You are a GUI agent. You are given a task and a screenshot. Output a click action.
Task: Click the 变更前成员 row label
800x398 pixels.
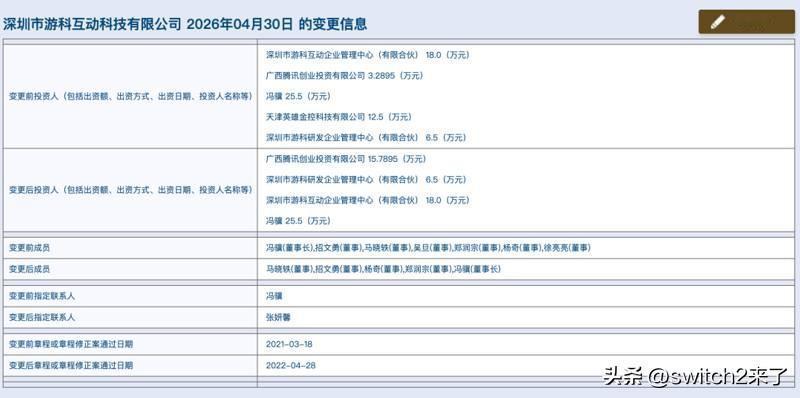point(29,247)
